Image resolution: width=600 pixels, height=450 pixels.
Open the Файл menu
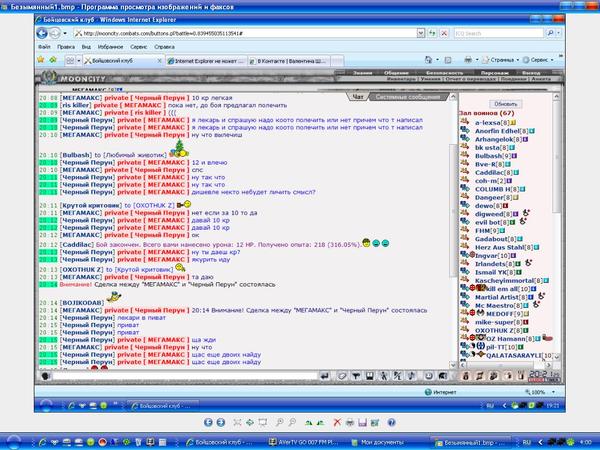tap(44, 47)
